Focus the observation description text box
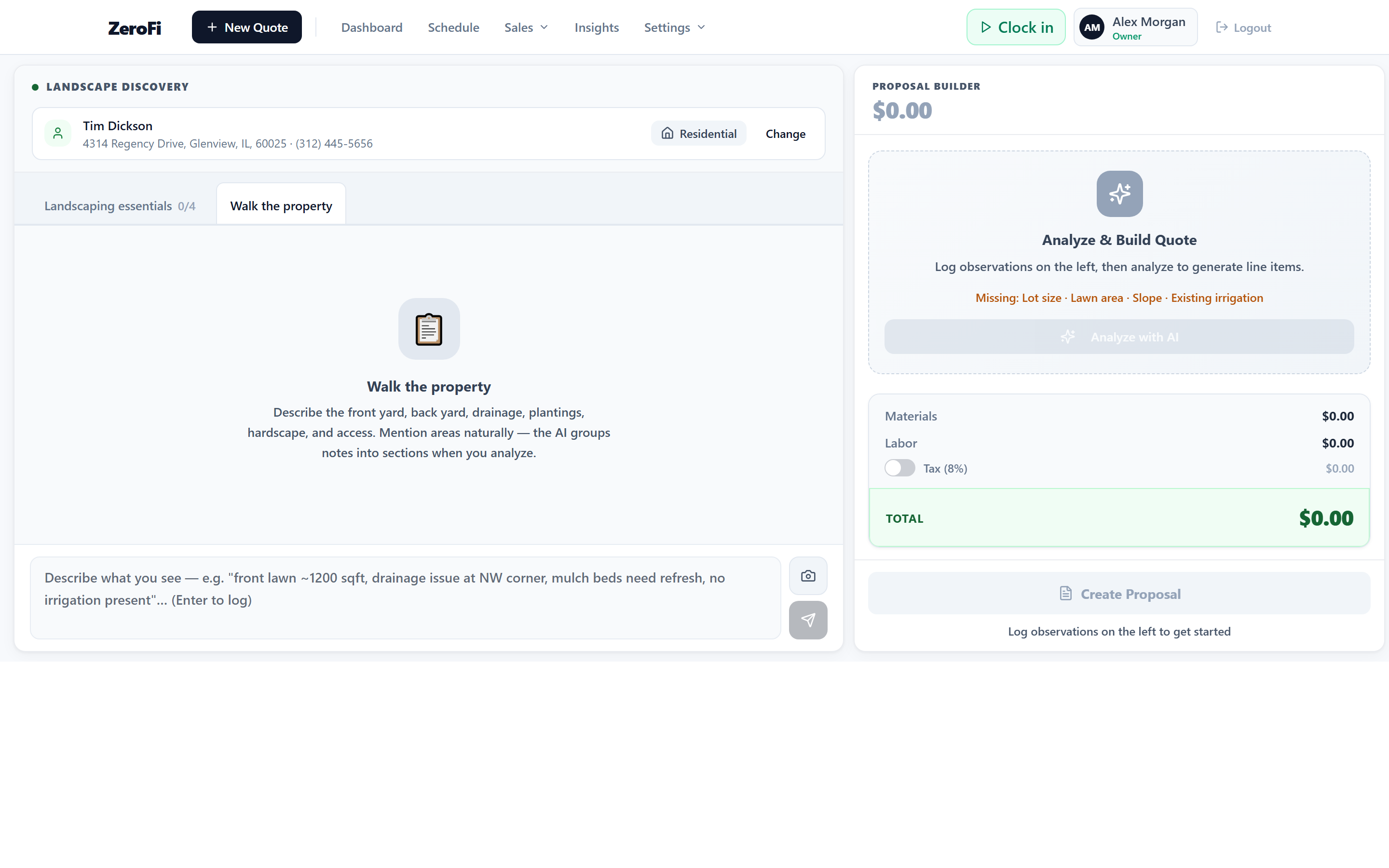The image size is (1389, 868). [405, 597]
